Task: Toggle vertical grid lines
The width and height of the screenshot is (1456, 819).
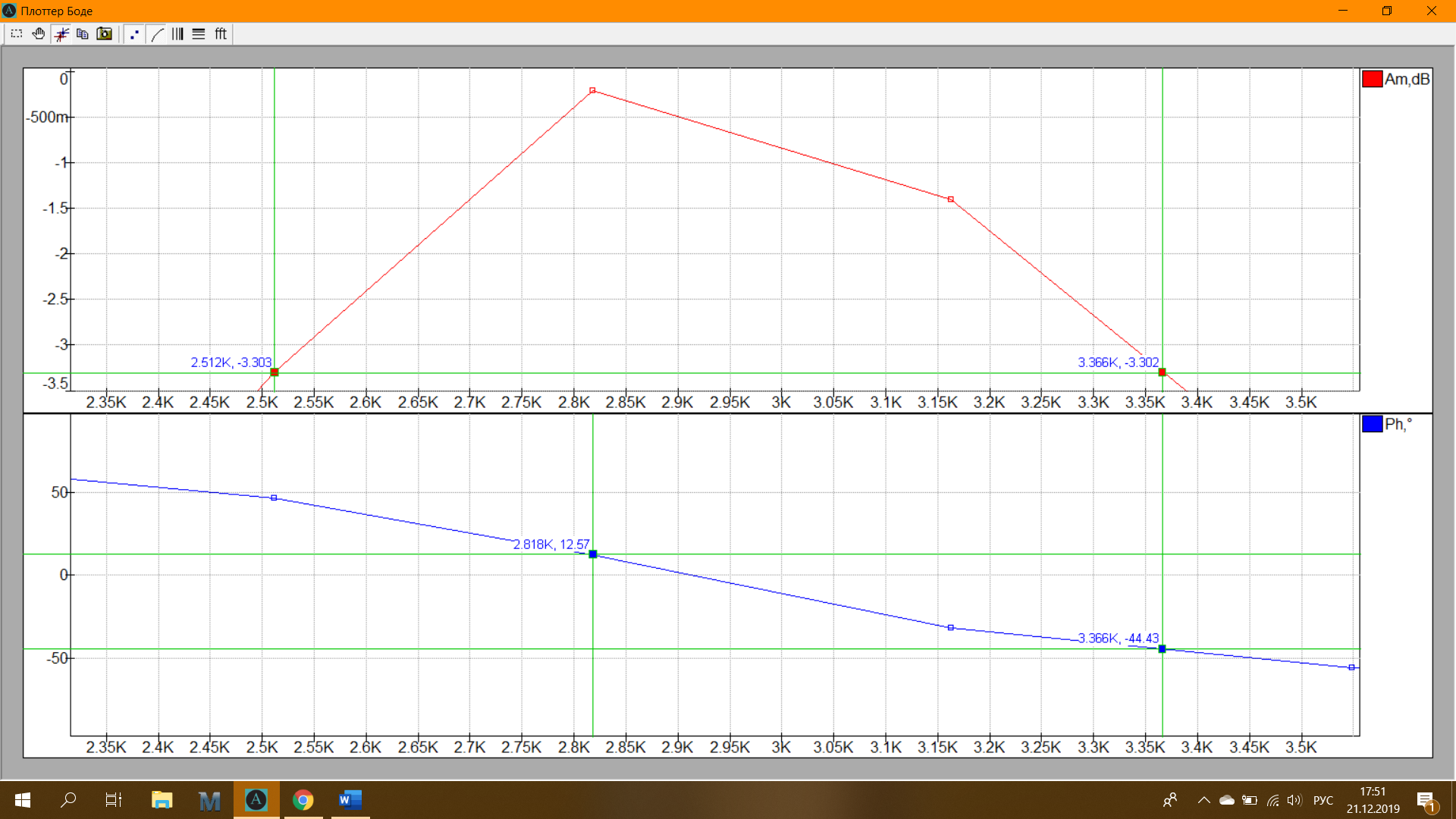Action: [x=177, y=34]
